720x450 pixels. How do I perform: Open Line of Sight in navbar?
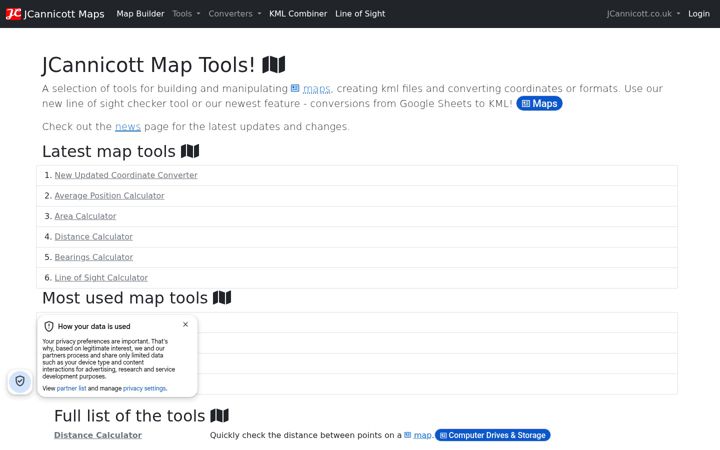(360, 14)
